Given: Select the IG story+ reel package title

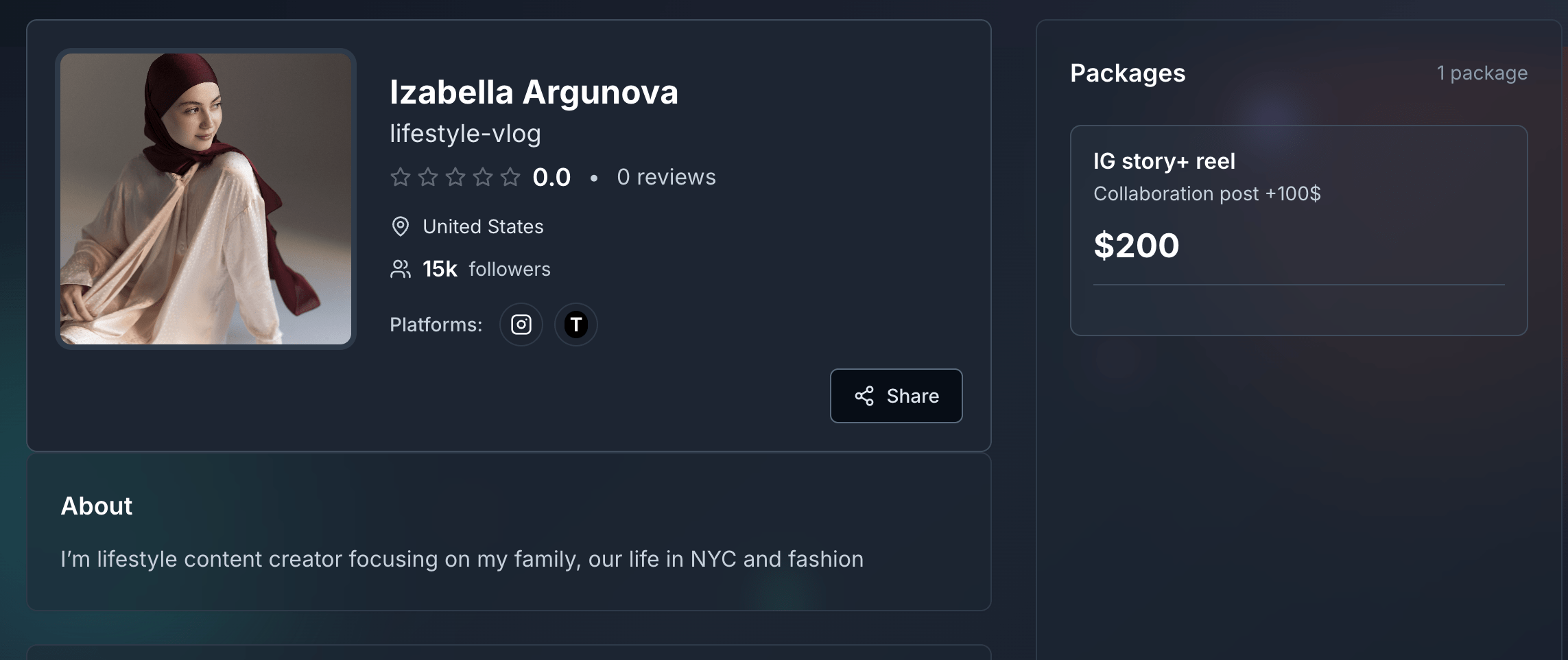Looking at the screenshot, I should pyautogui.click(x=1164, y=161).
